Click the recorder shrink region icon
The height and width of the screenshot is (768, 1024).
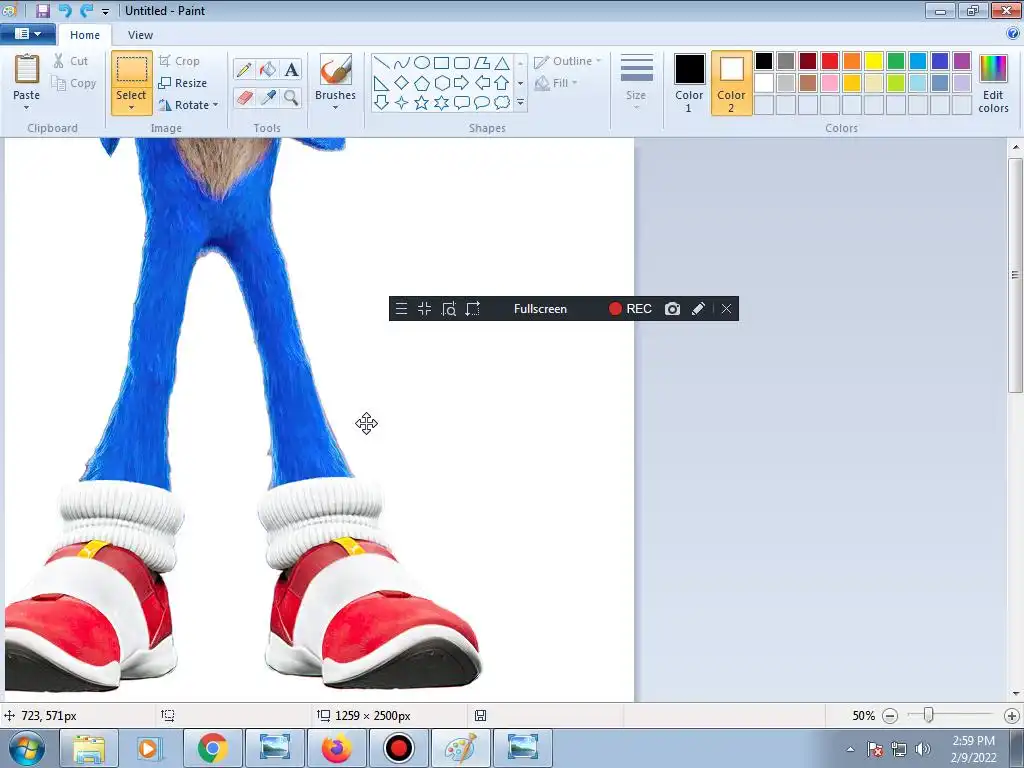coord(424,309)
